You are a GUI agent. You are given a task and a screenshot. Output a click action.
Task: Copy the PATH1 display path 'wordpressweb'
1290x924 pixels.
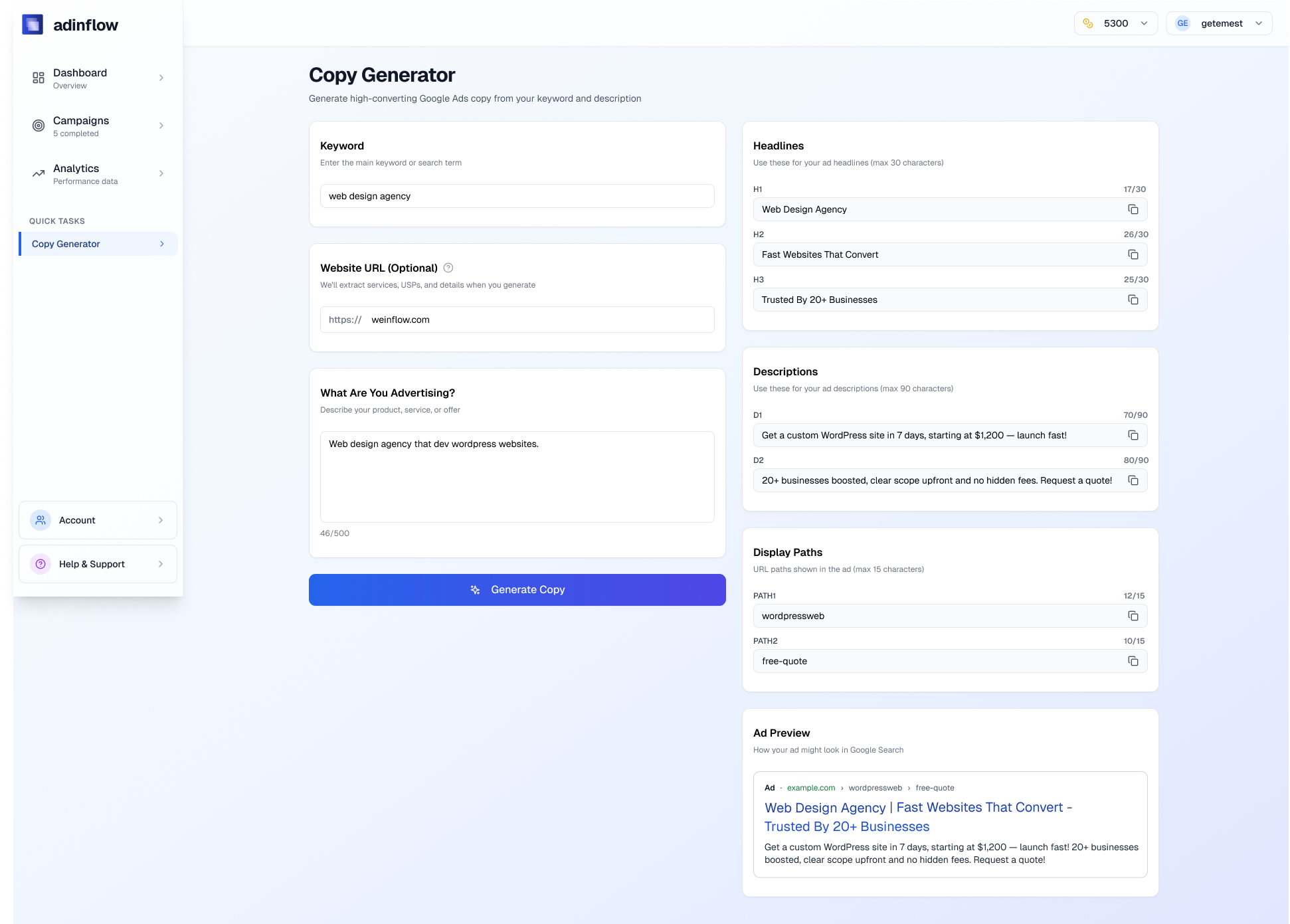tap(1134, 616)
